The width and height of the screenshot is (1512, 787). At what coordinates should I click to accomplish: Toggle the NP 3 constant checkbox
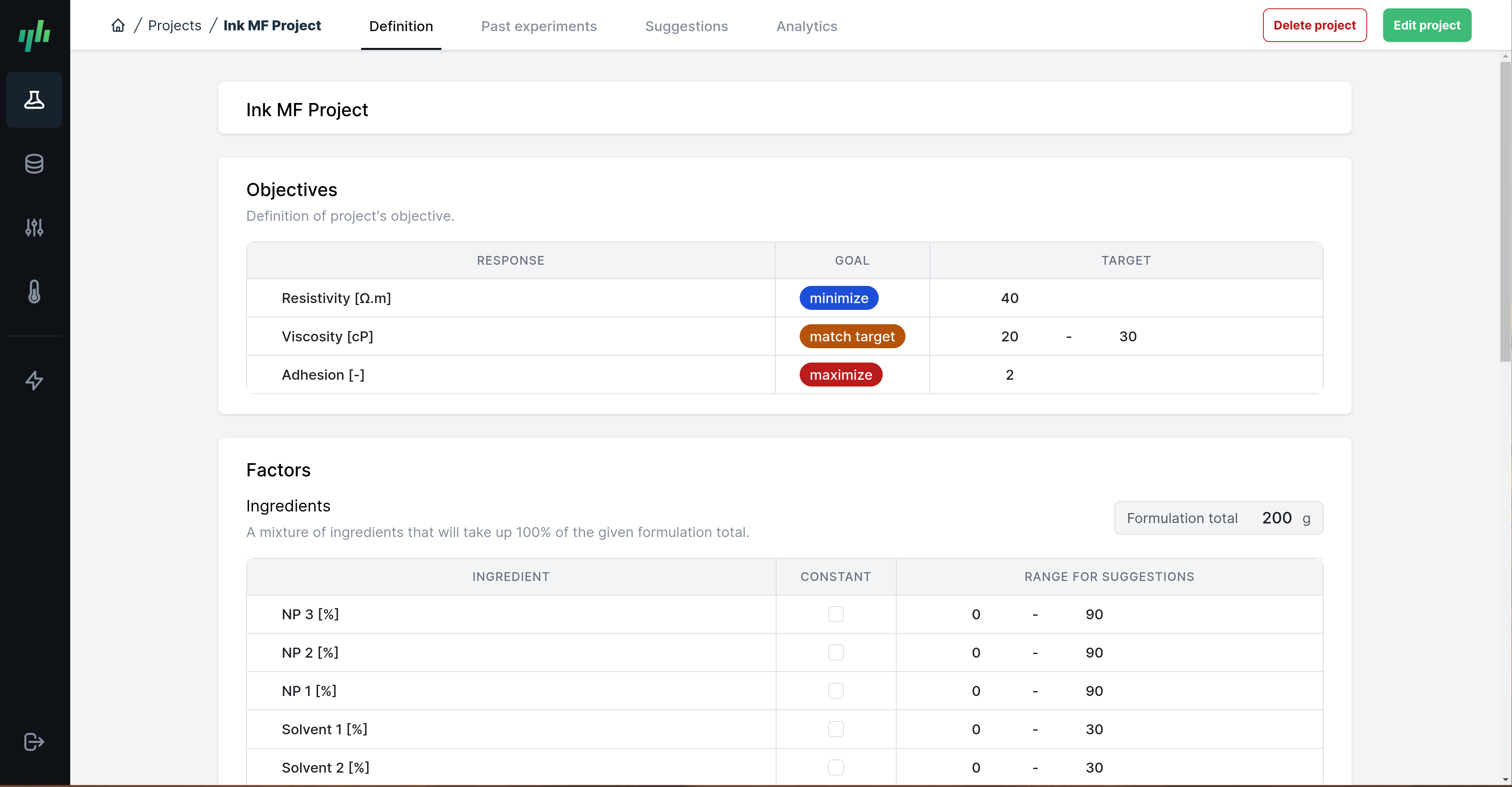(835, 615)
